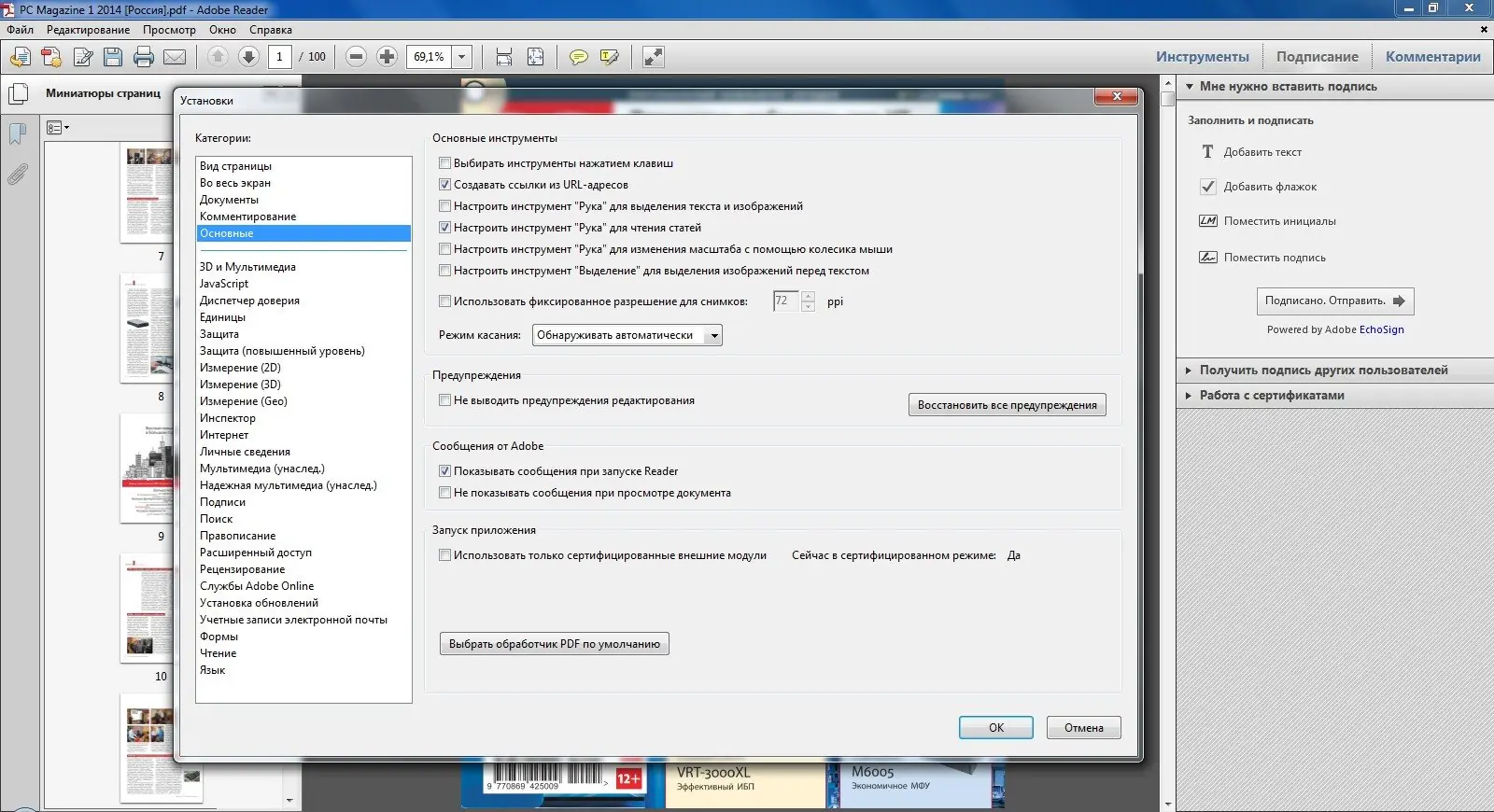Click the Save (floppy disk) icon
This screenshot has width=1494, height=812.
tap(113, 57)
